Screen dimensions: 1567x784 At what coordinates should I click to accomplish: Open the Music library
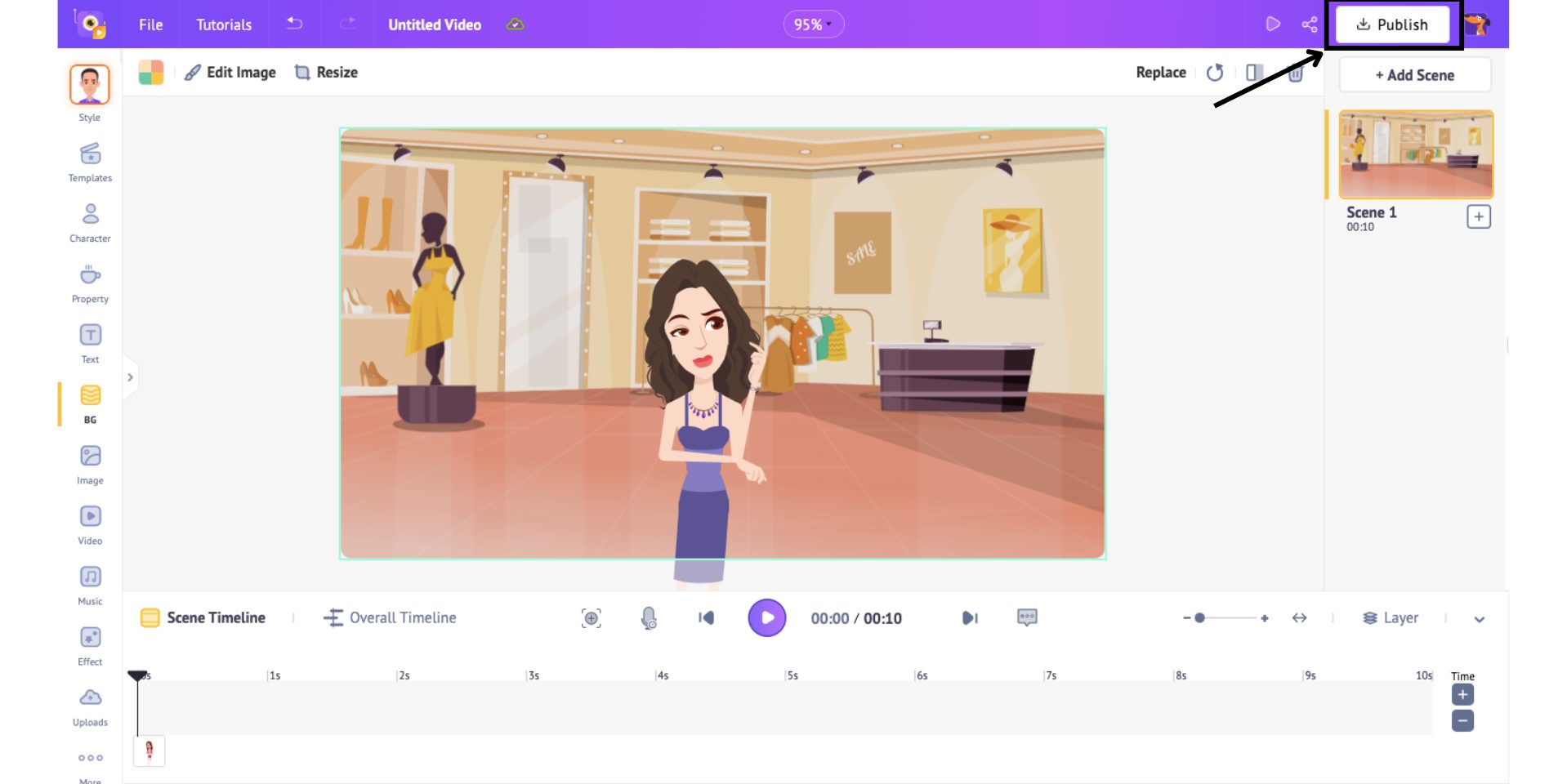click(x=90, y=586)
